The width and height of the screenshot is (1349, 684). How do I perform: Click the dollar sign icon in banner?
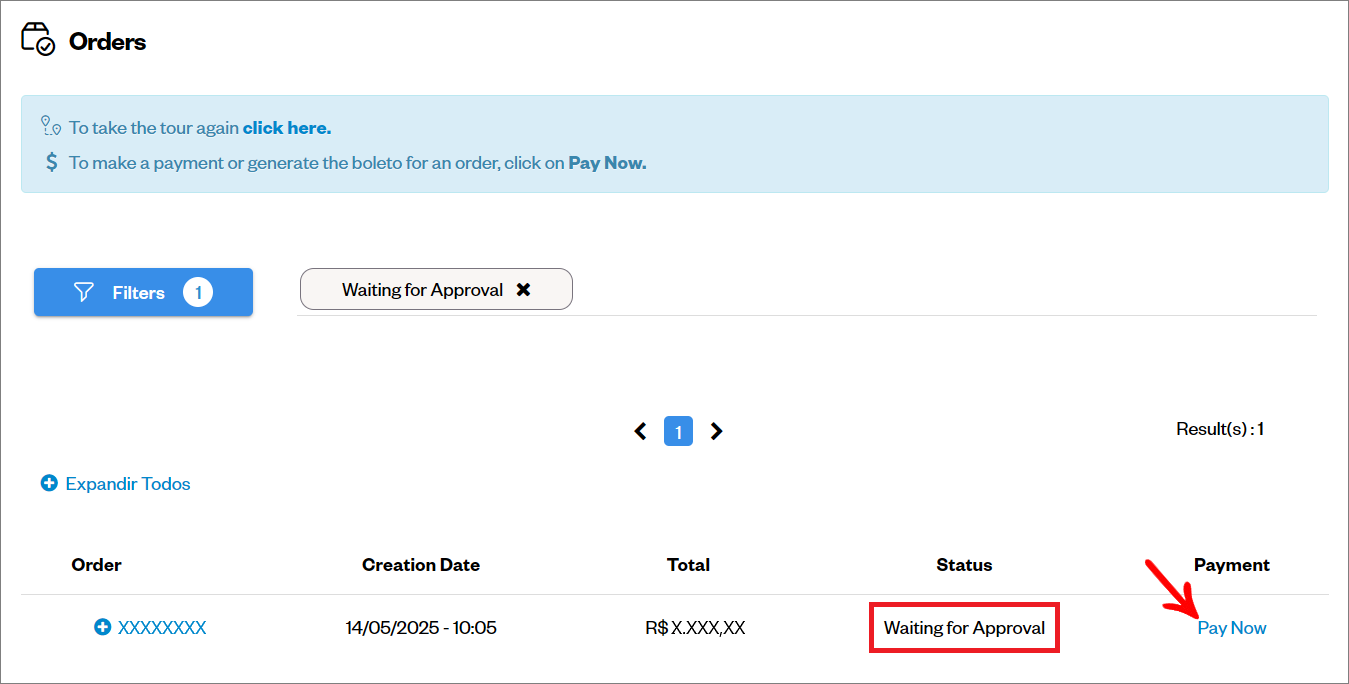pos(52,161)
